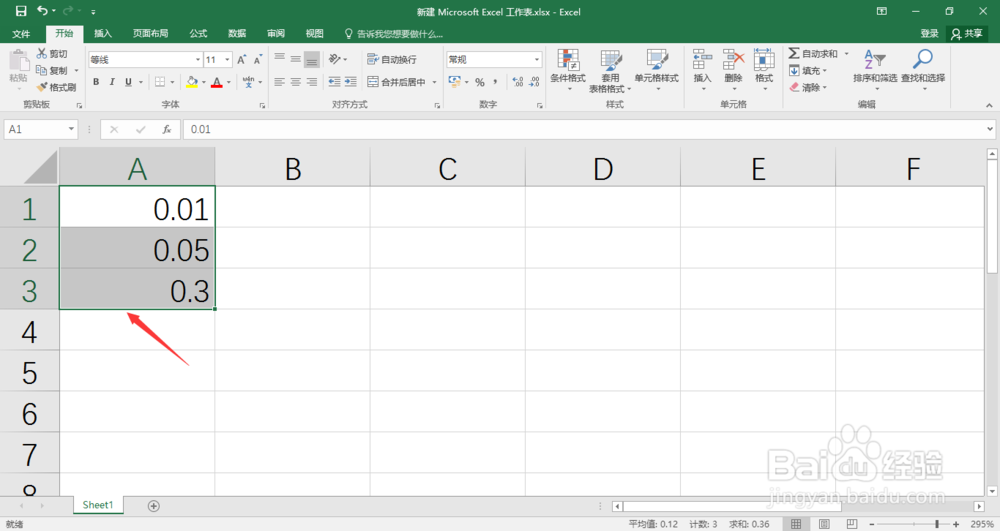Toggle underline formatting U

click(x=128, y=82)
